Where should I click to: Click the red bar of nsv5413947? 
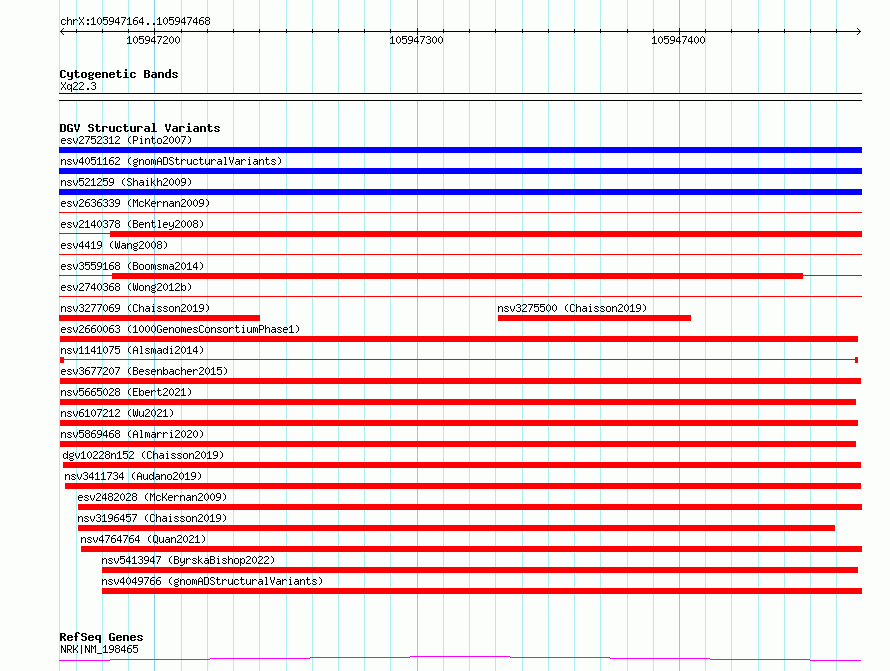point(480,570)
